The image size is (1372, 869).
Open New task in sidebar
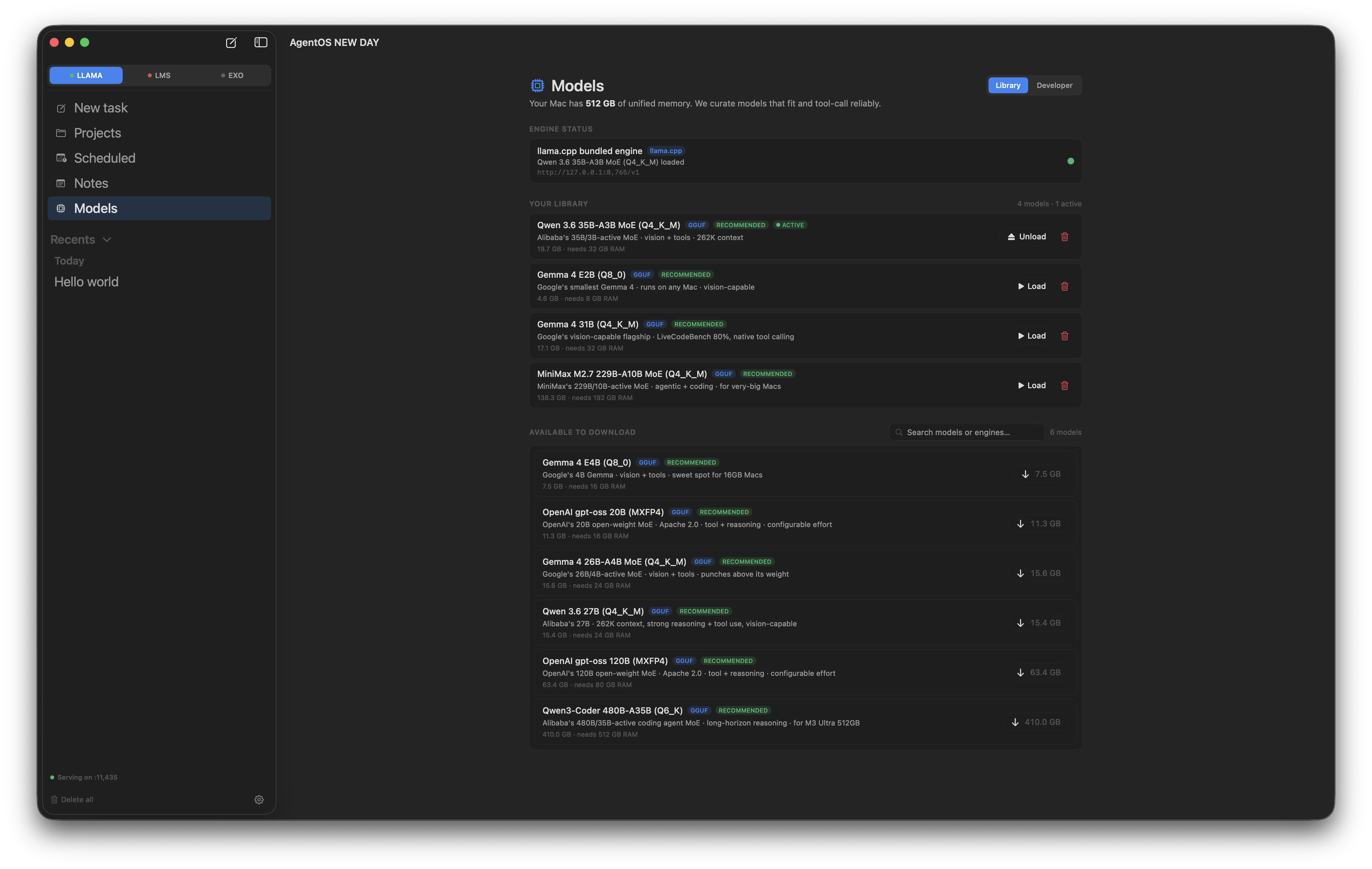point(159,108)
